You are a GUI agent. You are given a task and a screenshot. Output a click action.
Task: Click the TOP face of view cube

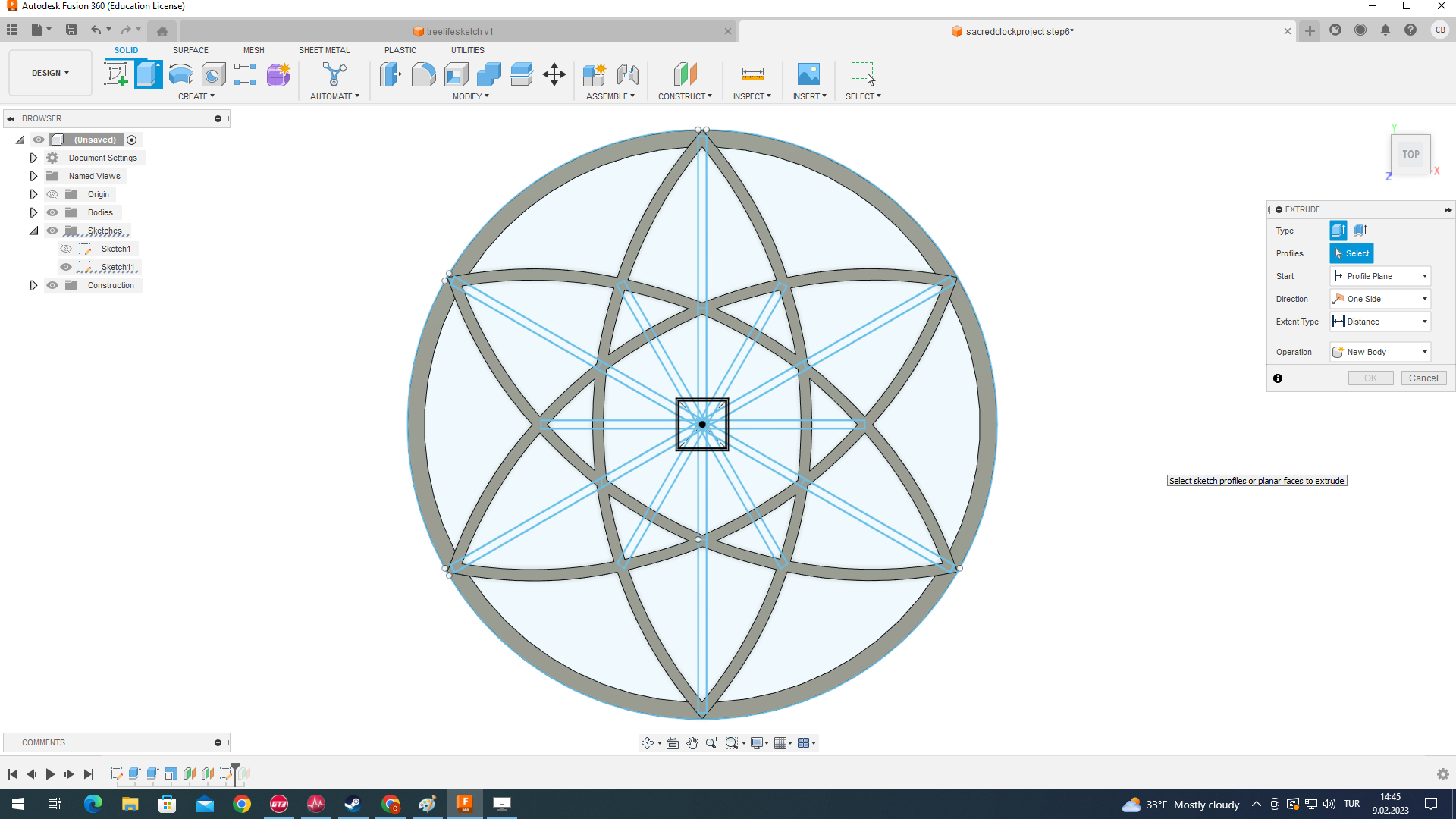click(x=1410, y=155)
